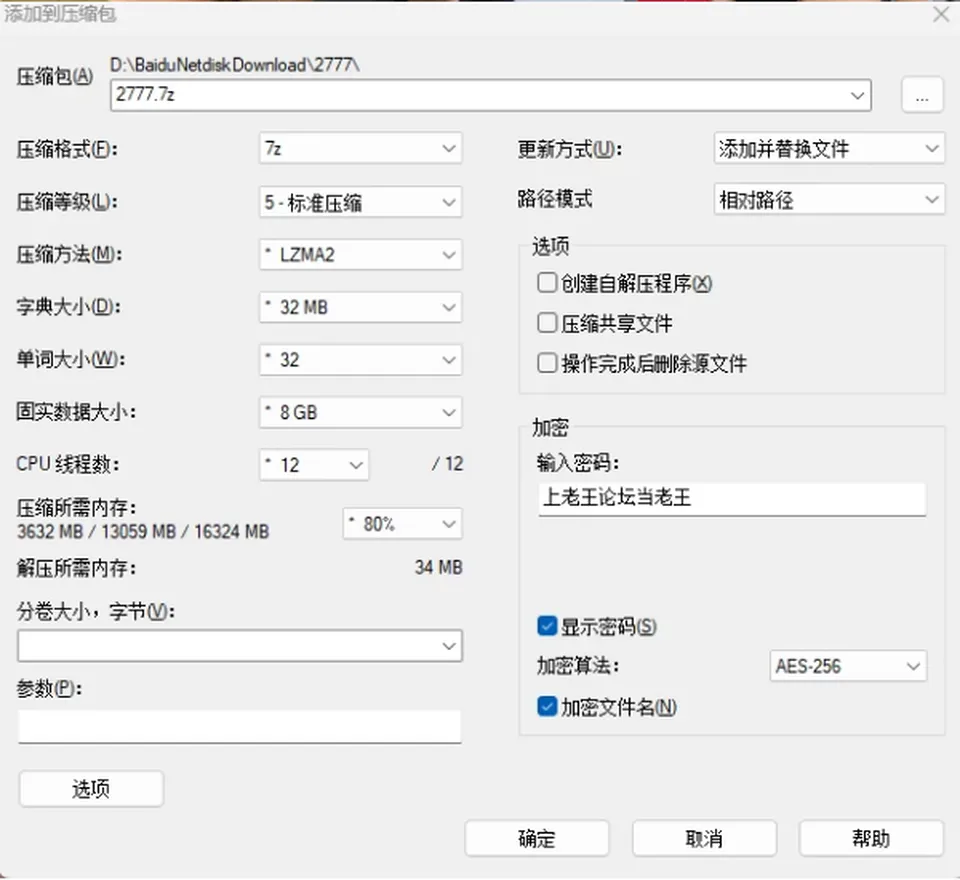Screen dimensions: 960x880
Task: Uncheck 加密文件名 checkbox
Action: [546, 706]
